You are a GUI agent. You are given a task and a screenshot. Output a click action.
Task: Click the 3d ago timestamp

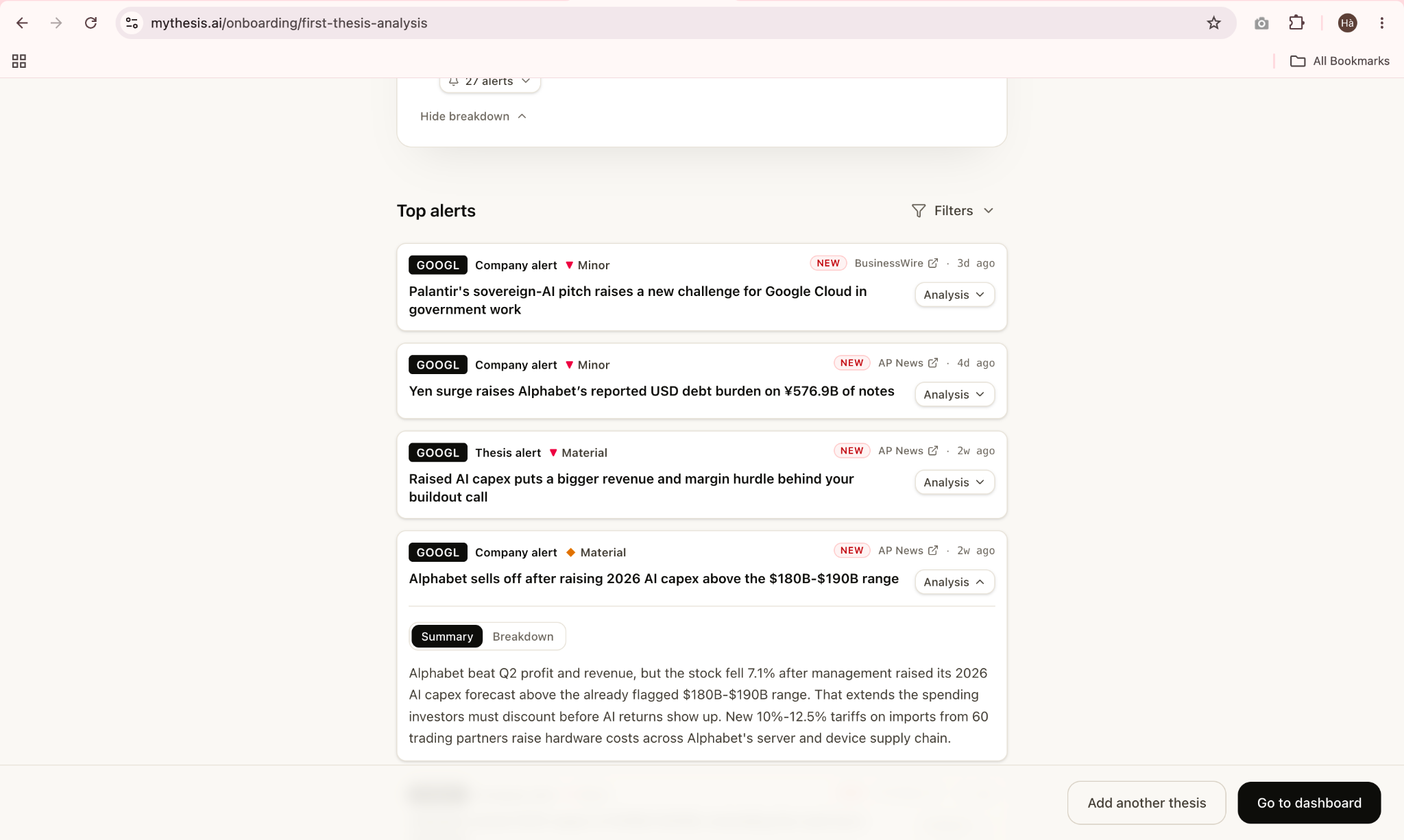[x=976, y=263]
